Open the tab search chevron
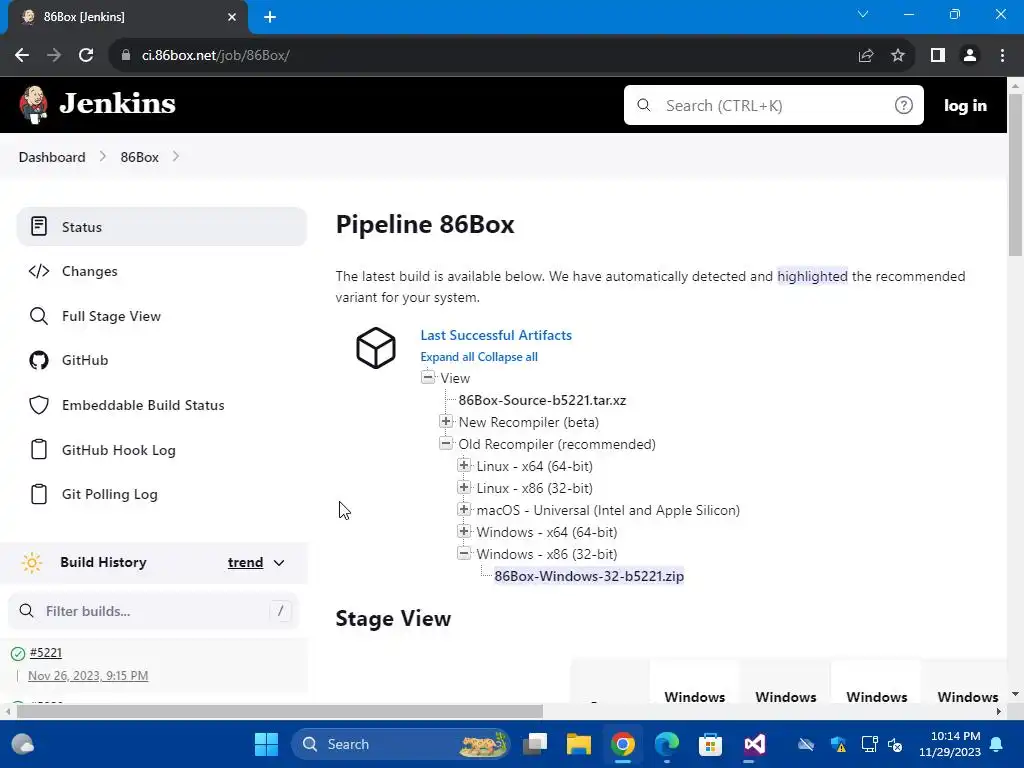Image resolution: width=1024 pixels, height=768 pixels. tap(863, 14)
